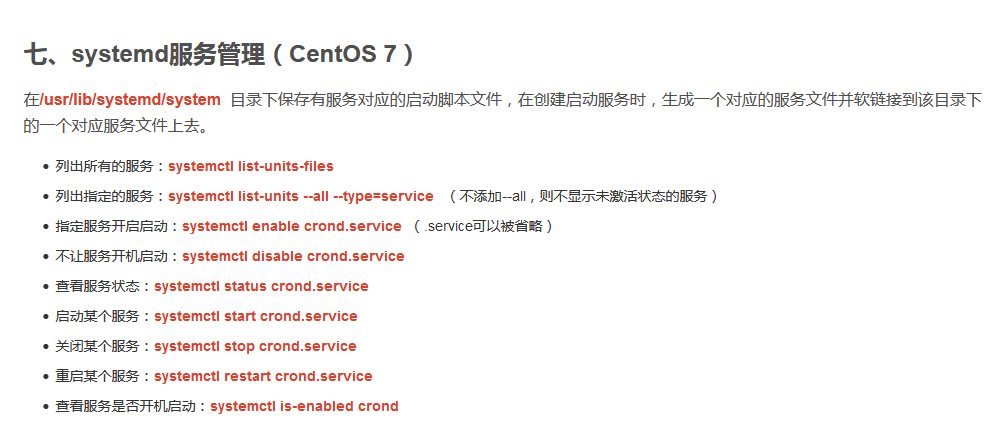
Task: Click the systemctl enable crond.service command
Action: [292, 226]
